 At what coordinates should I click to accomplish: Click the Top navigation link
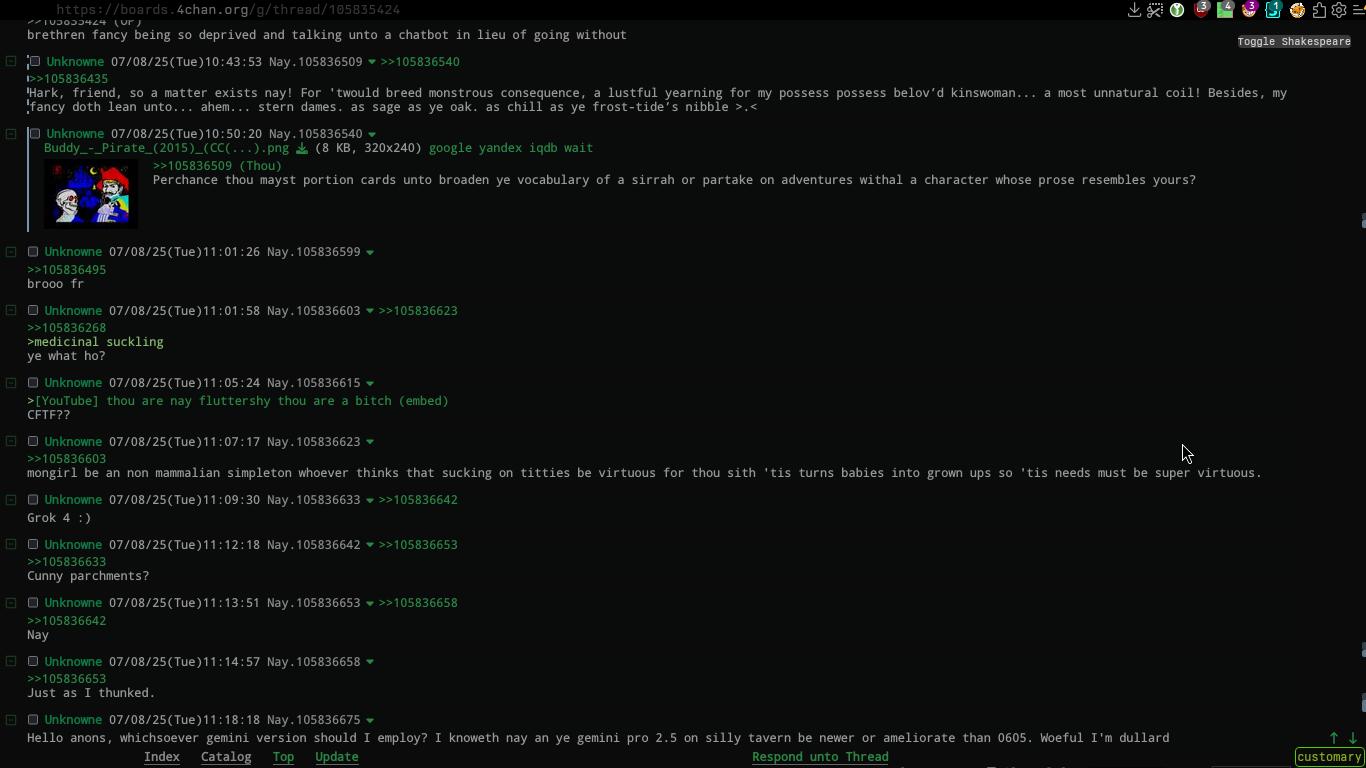[283, 757]
